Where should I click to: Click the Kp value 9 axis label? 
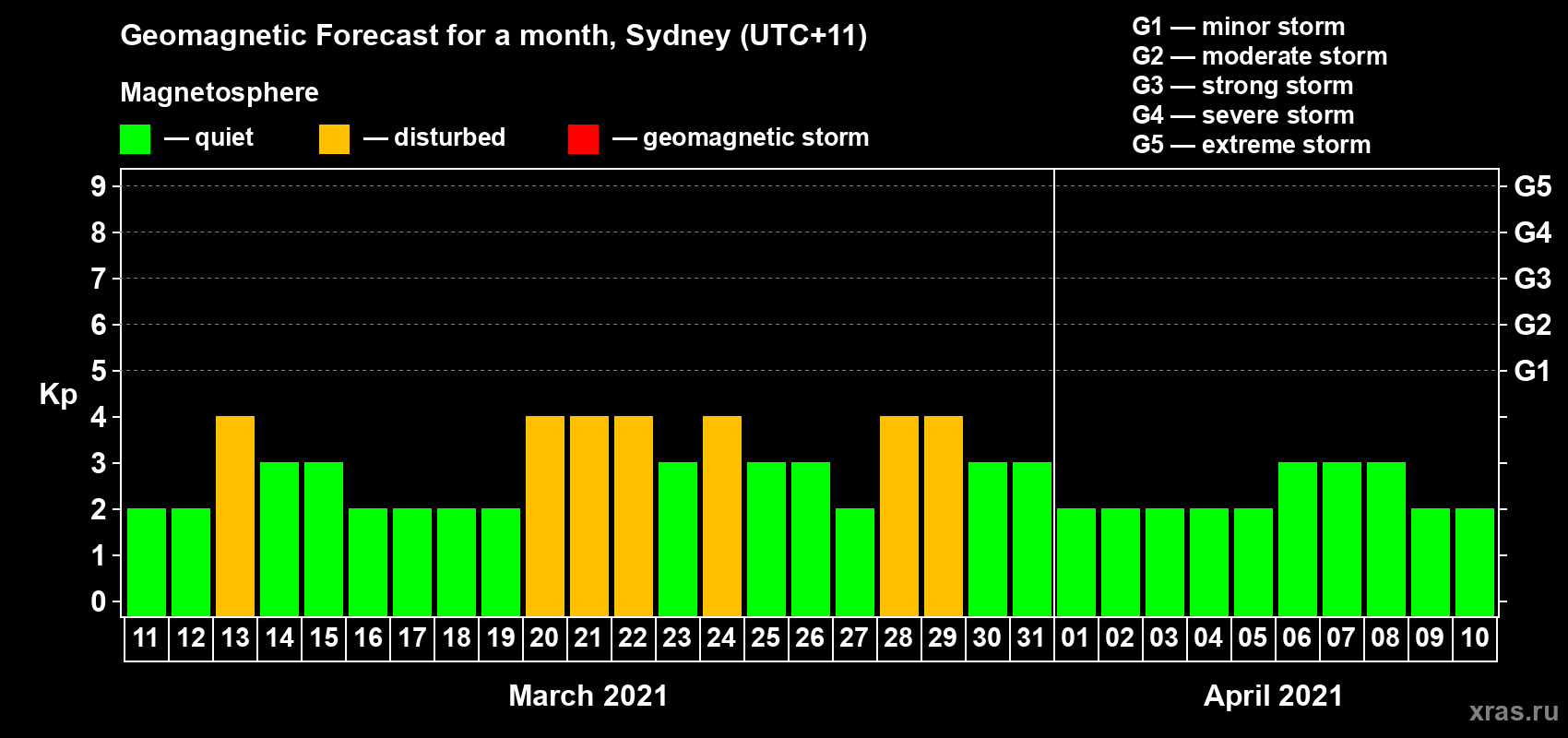(x=99, y=186)
